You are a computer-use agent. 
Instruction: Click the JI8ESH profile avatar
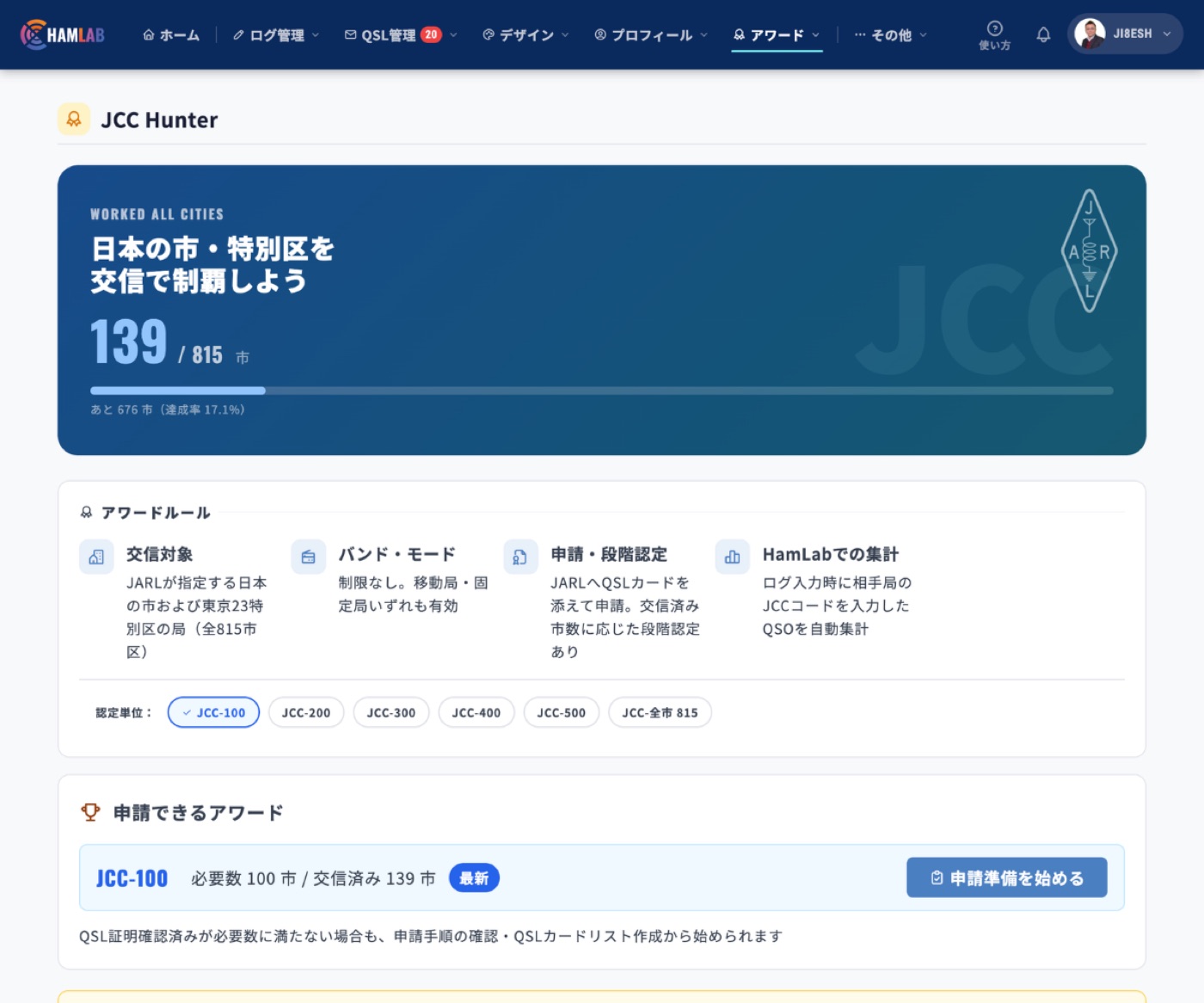point(1090,34)
